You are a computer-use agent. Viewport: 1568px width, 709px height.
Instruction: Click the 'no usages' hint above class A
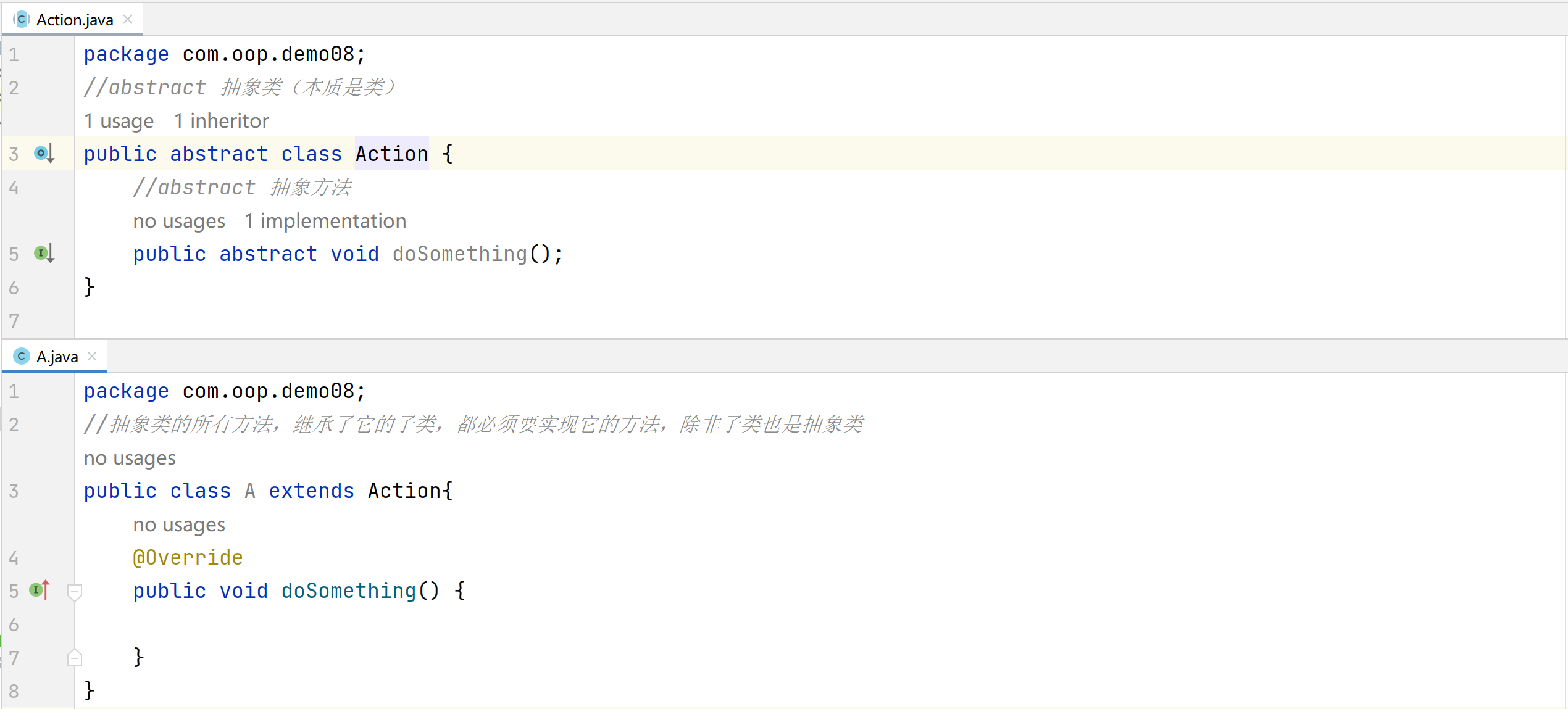(130, 458)
